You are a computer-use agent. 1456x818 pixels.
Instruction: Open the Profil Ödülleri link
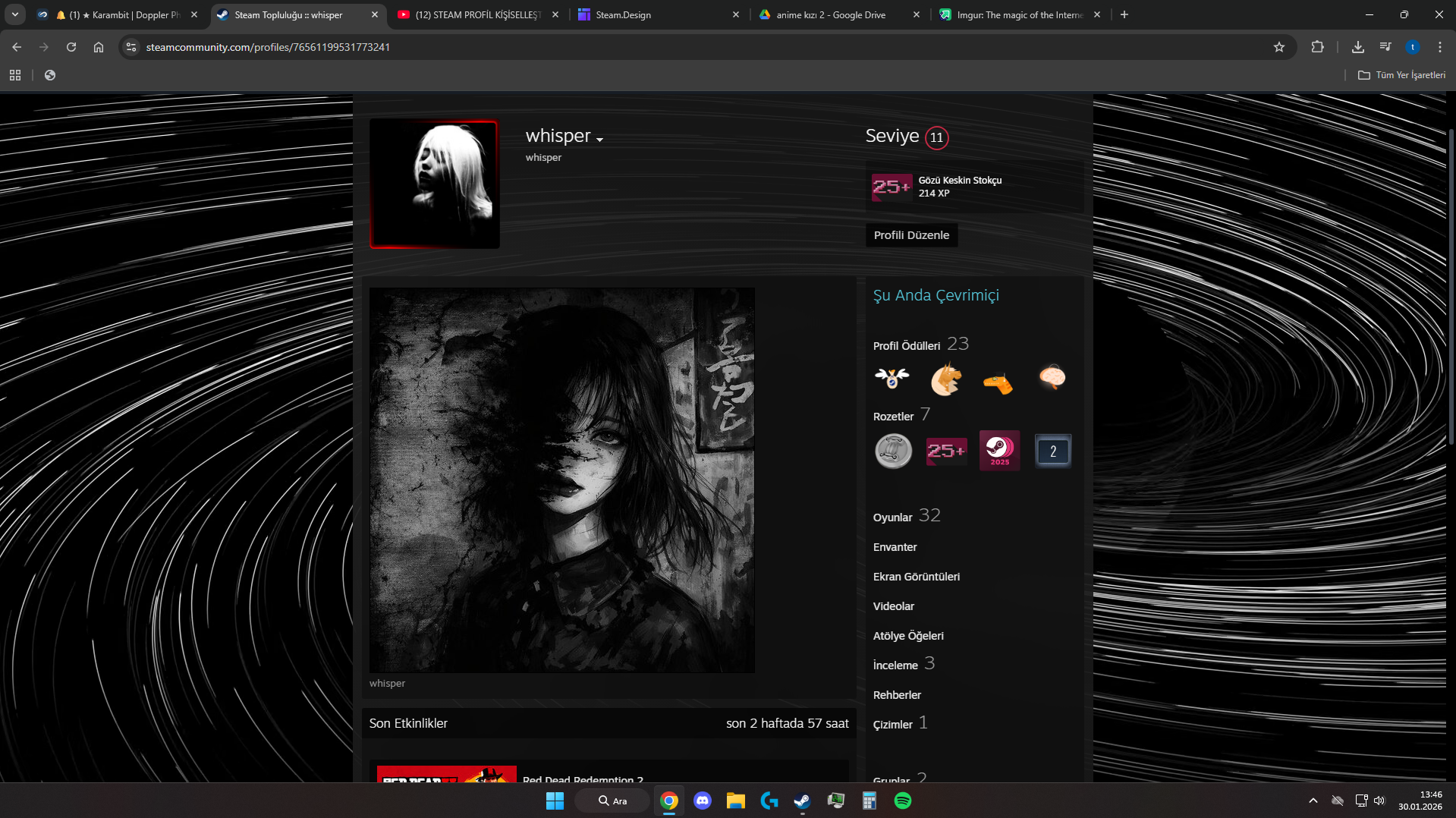click(x=907, y=346)
